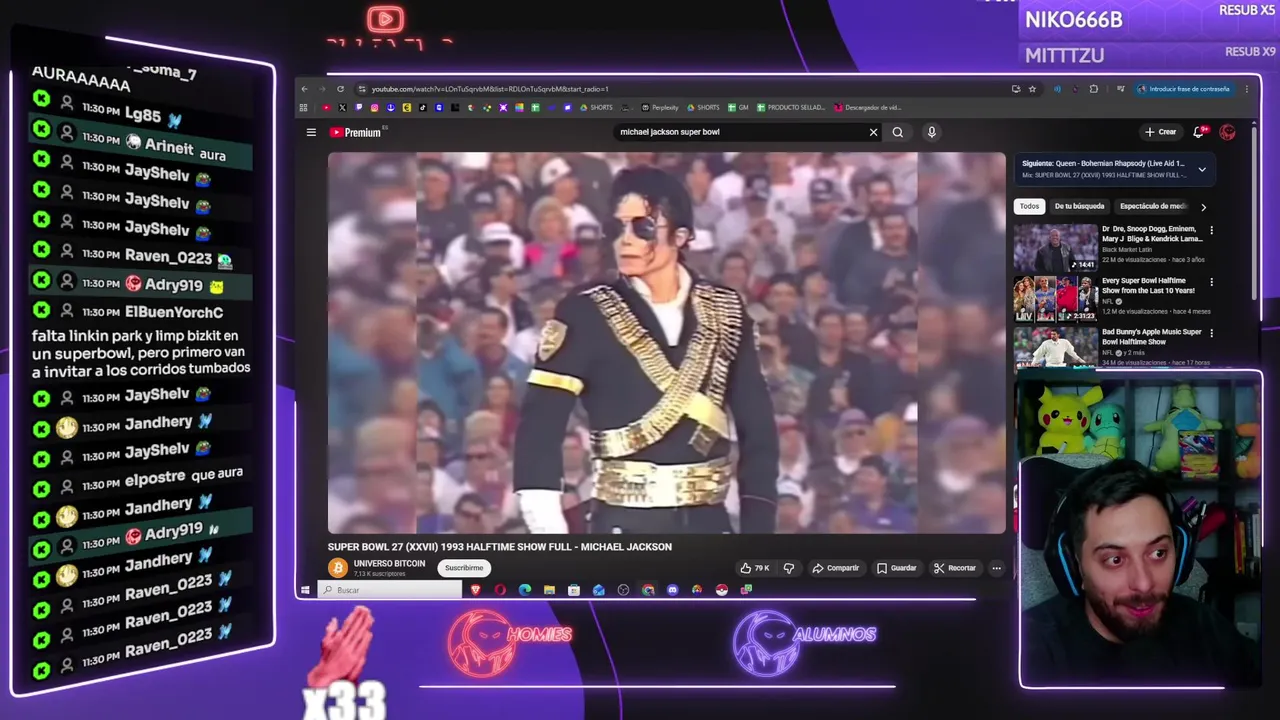The image size is (1280, 720).
Task: Open Microsoft Store from the taskbar
Action: click(574, 590)
